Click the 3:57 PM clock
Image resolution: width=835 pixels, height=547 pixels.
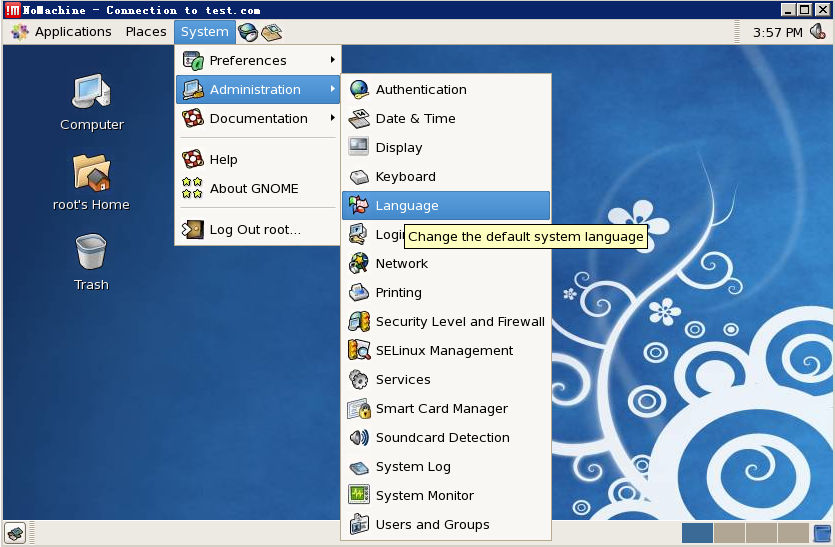point(777,32)
